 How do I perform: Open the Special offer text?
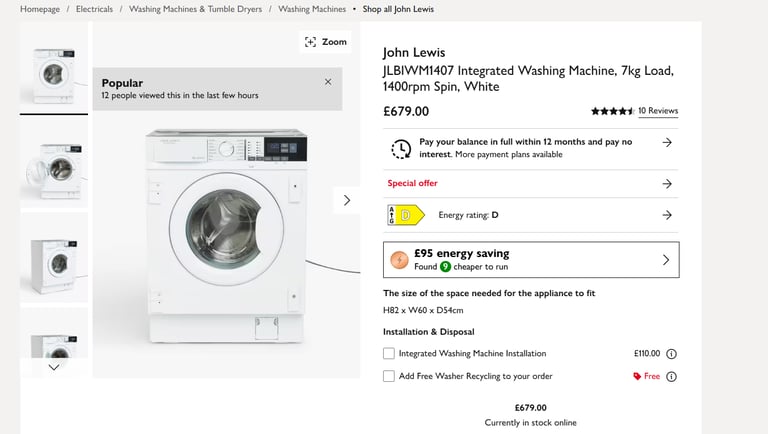[412, 183]
